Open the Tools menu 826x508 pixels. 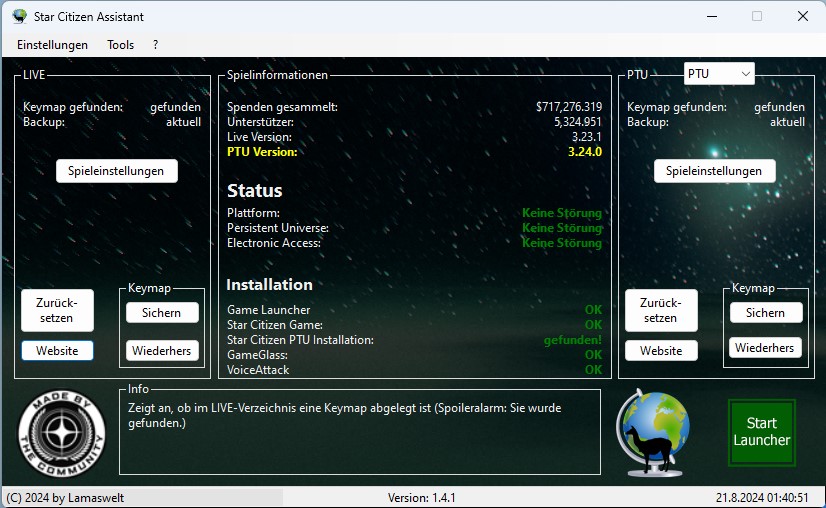[120, 45]
